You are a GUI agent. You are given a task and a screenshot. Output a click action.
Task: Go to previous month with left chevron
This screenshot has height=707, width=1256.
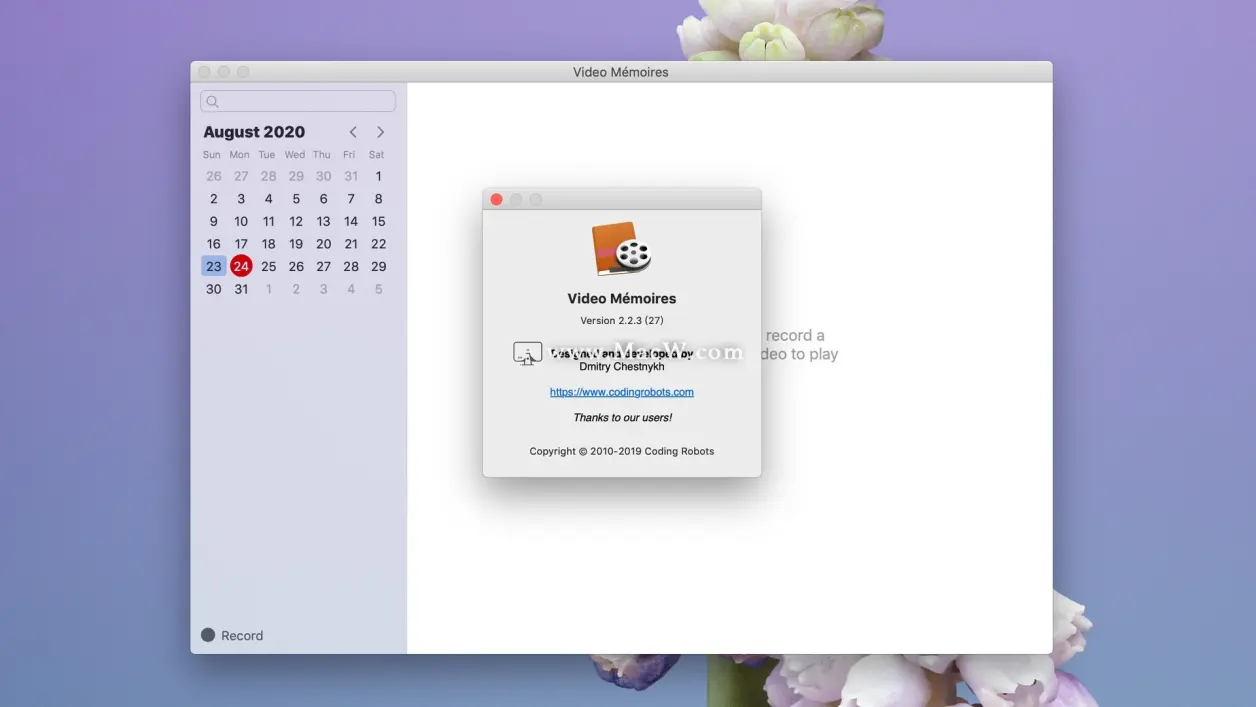(353, 132)
